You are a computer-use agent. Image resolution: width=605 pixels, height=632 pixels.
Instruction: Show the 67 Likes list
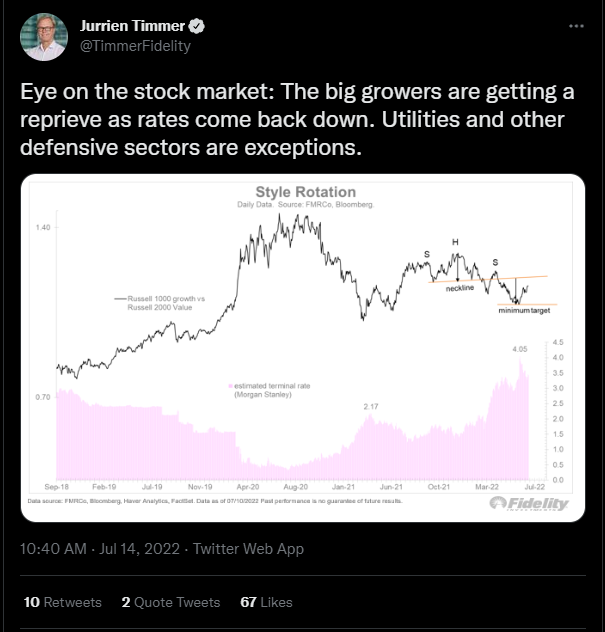click(x=265, y=602)
